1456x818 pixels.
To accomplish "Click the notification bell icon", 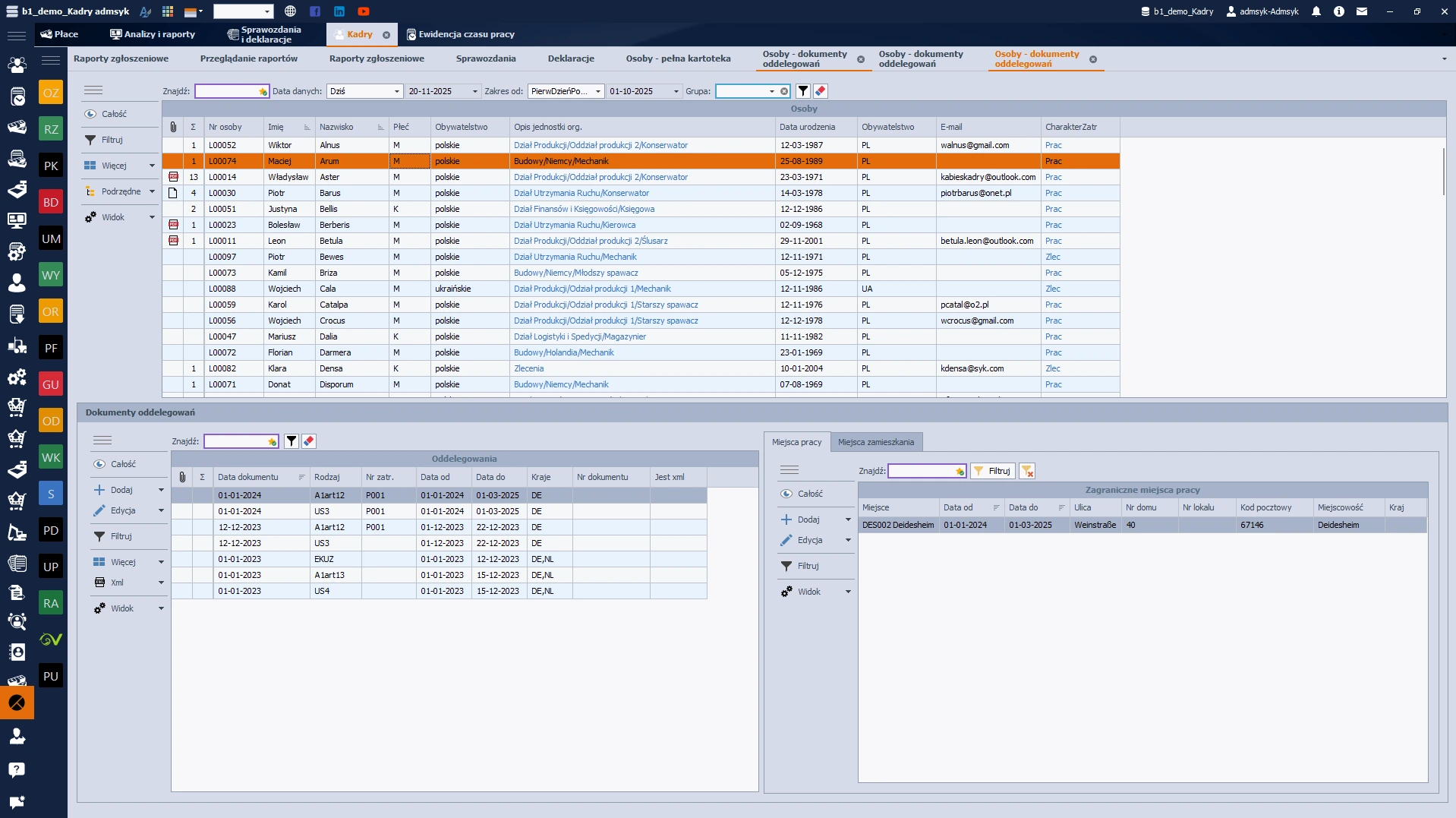I will pos(1316,11).
